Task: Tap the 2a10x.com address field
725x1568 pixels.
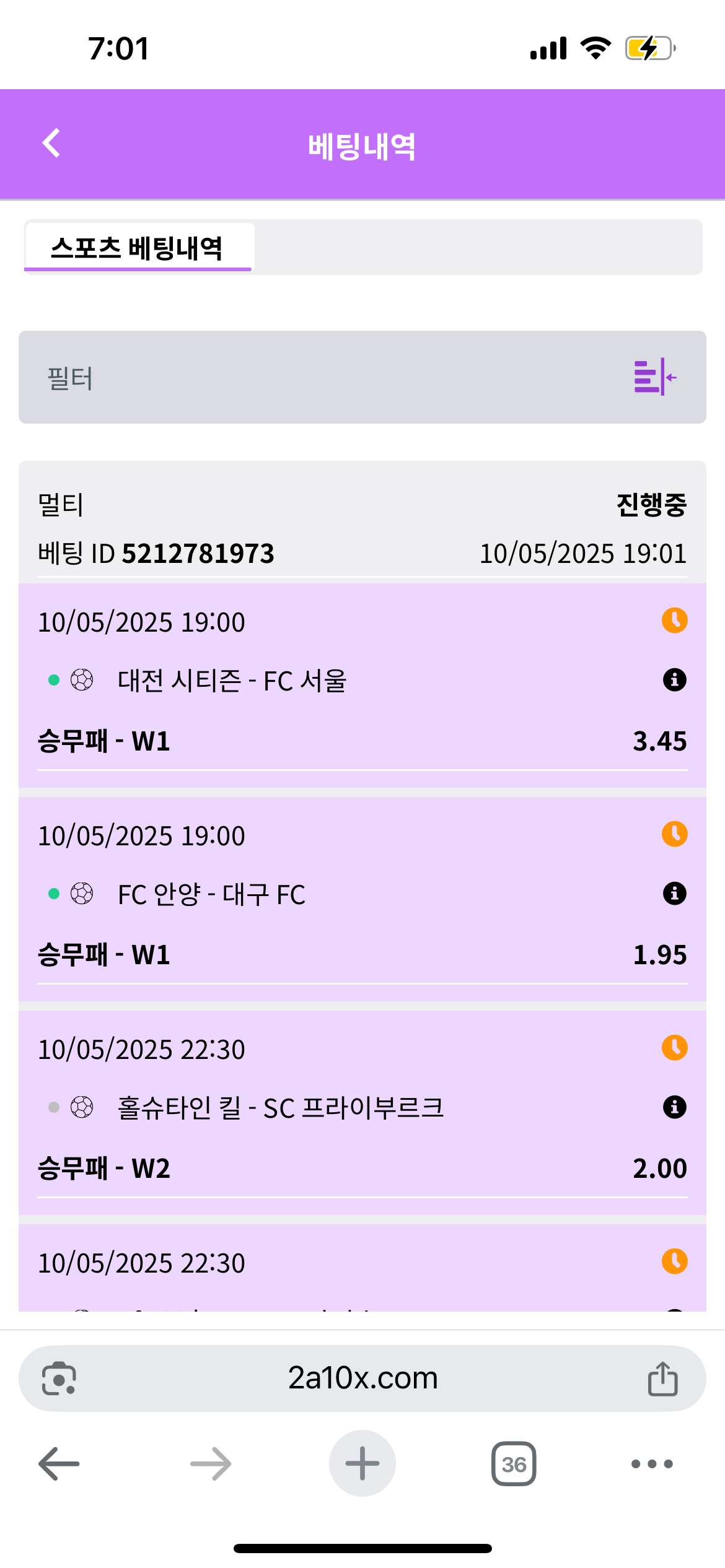Action: tap(362, 1379)
